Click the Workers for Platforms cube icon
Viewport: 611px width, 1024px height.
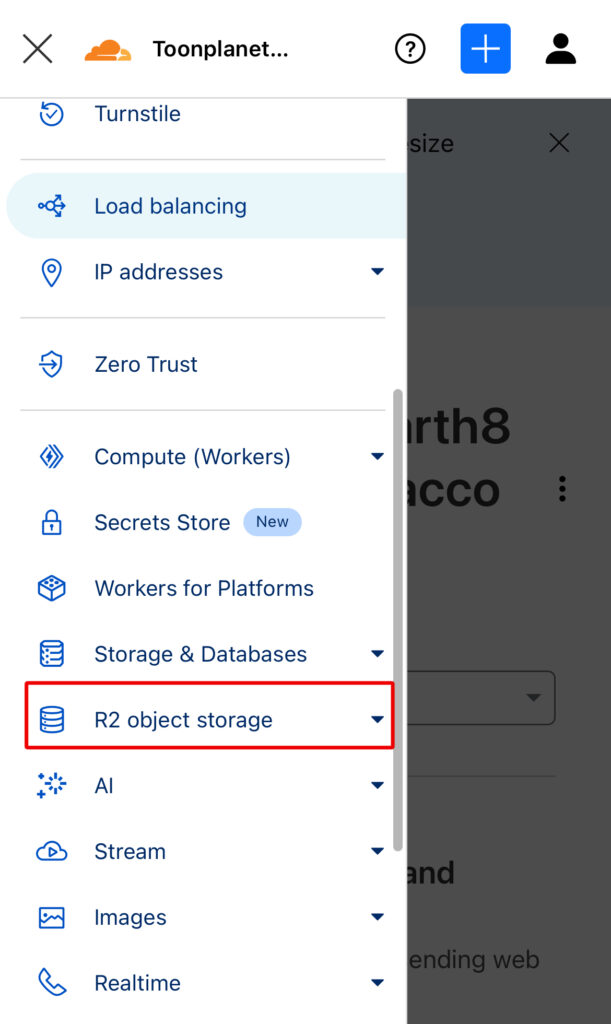[51, 588]
